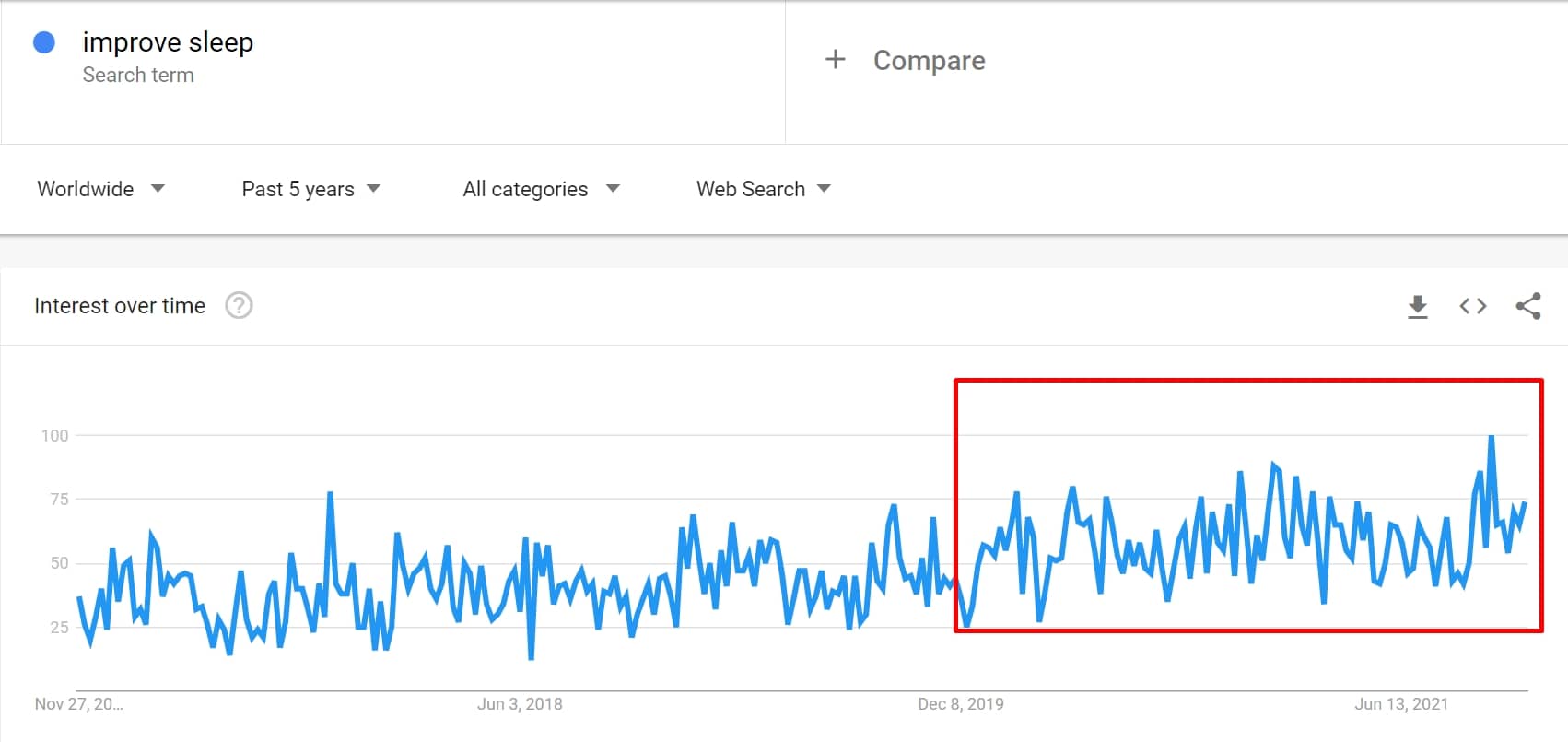Share the interest over time chart
The height and width of the screenshot is (742, 1568).
(1528, 306)
